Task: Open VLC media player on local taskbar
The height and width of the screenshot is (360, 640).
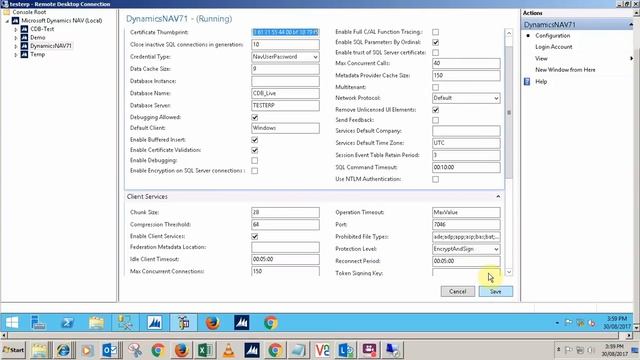Action: 228,350
